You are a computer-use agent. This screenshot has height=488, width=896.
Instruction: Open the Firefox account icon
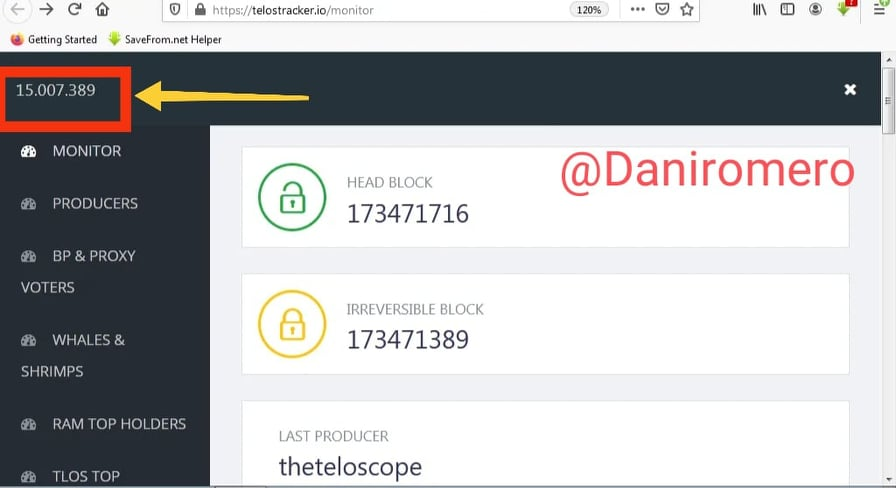tap(815, 9)
